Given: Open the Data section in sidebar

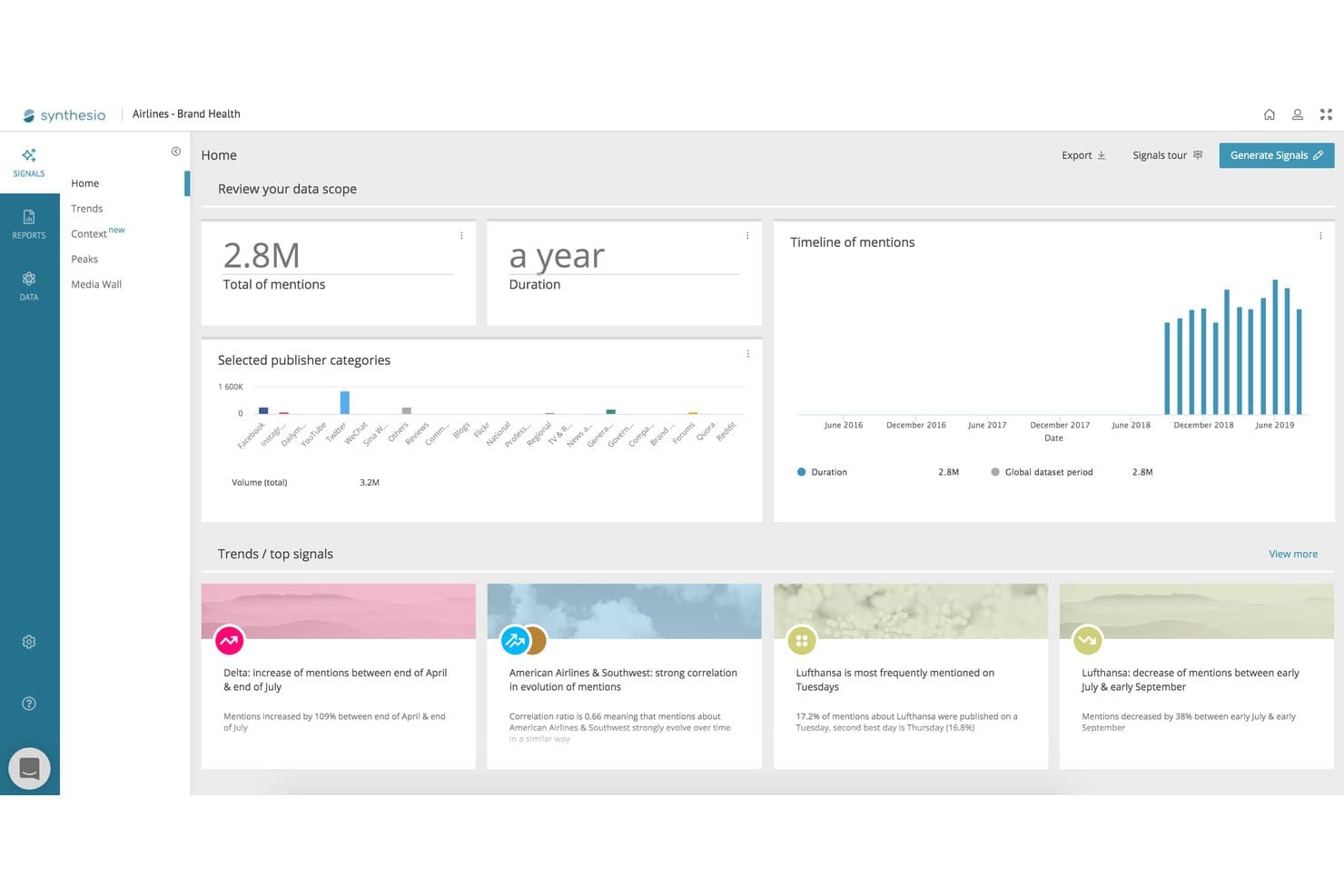Looking at the screenshot, I should [29, 286].
